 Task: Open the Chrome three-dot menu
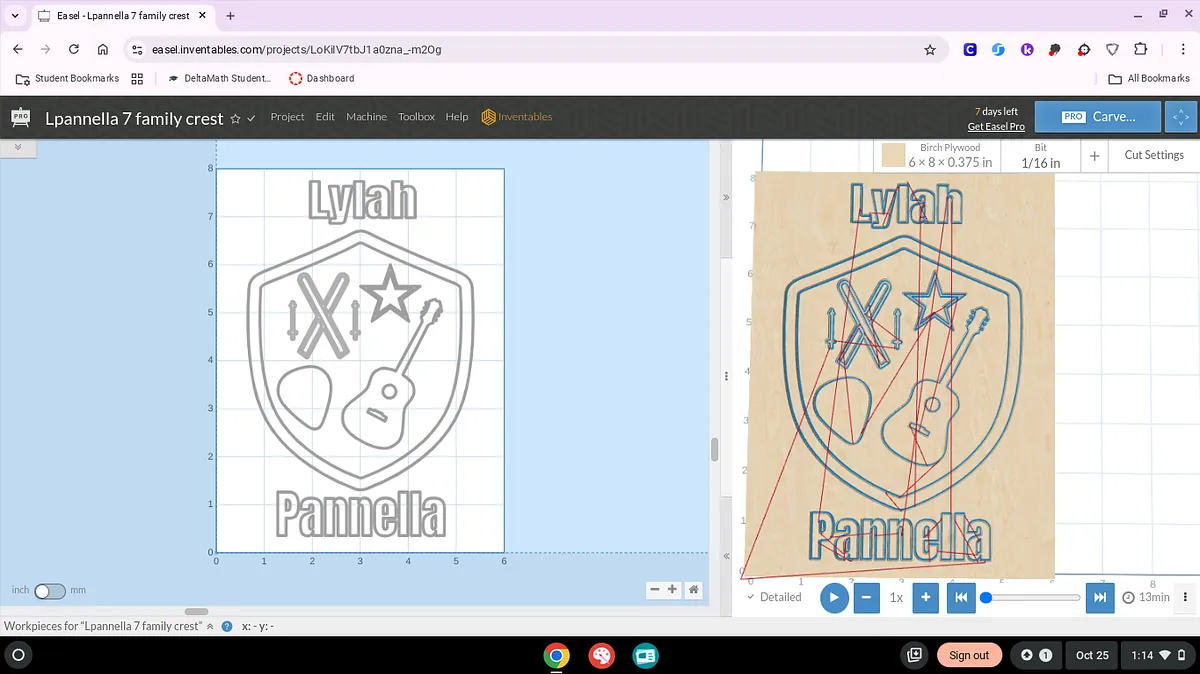click(1183, 49)
